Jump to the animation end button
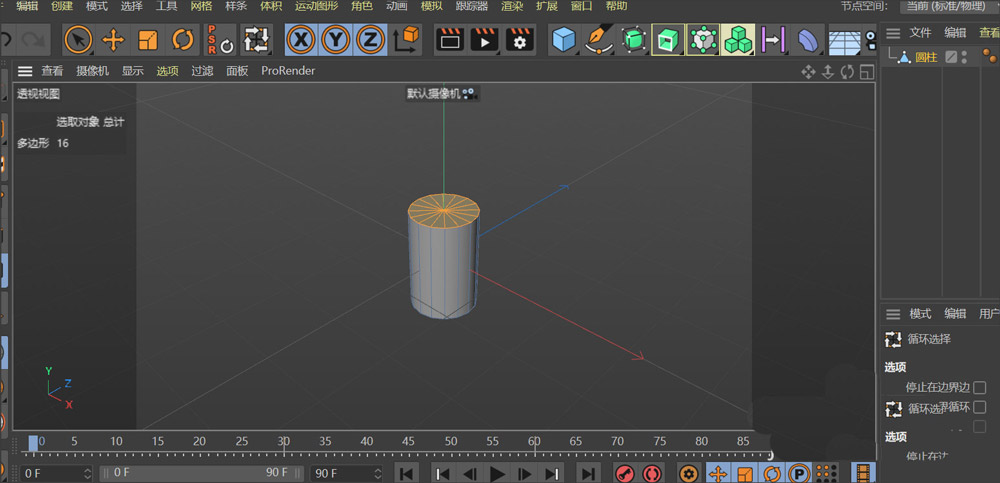Screen dimensions: 1000x483 [588, 473]
